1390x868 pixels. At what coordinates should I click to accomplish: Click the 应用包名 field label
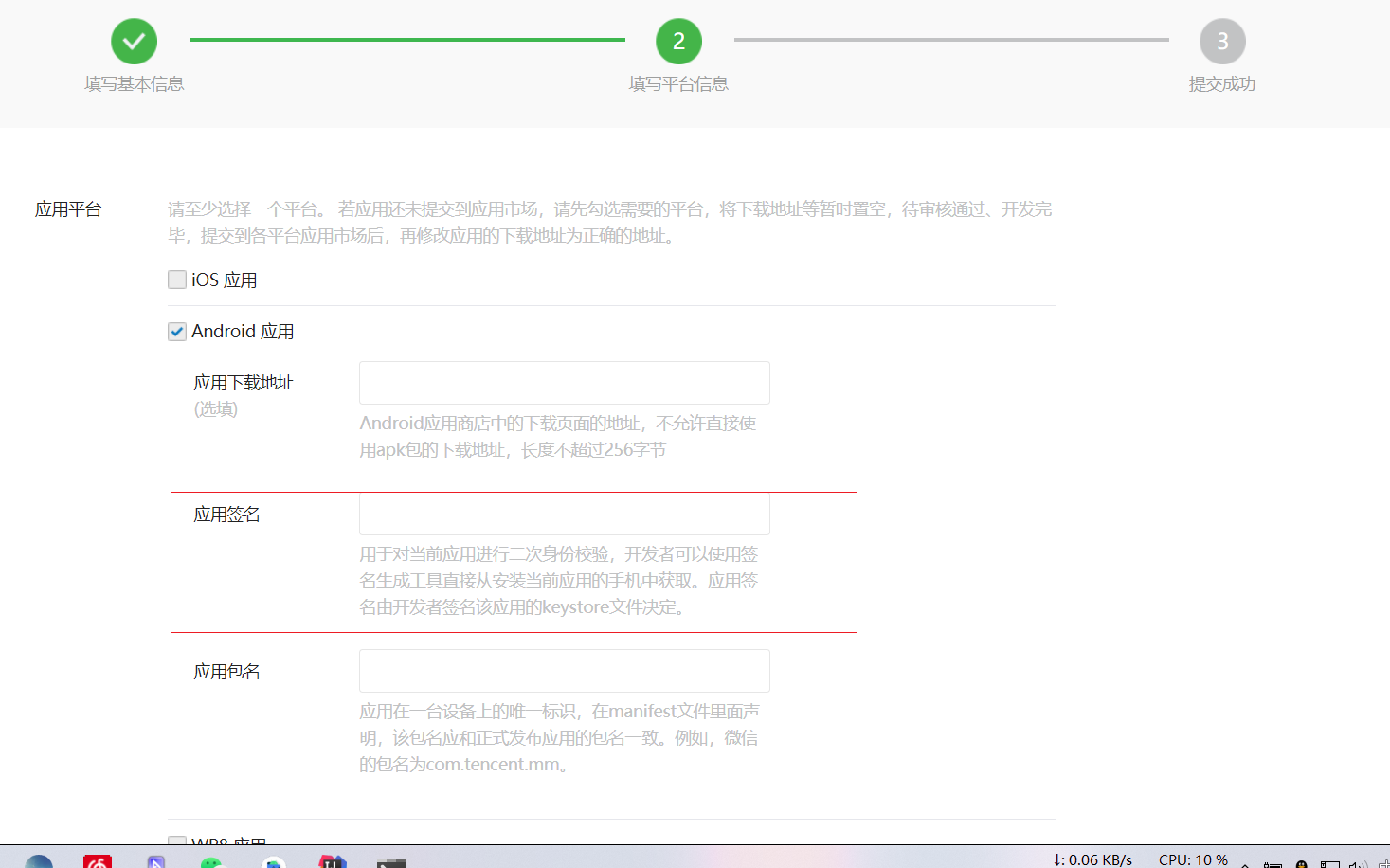(x=226, y=671)
